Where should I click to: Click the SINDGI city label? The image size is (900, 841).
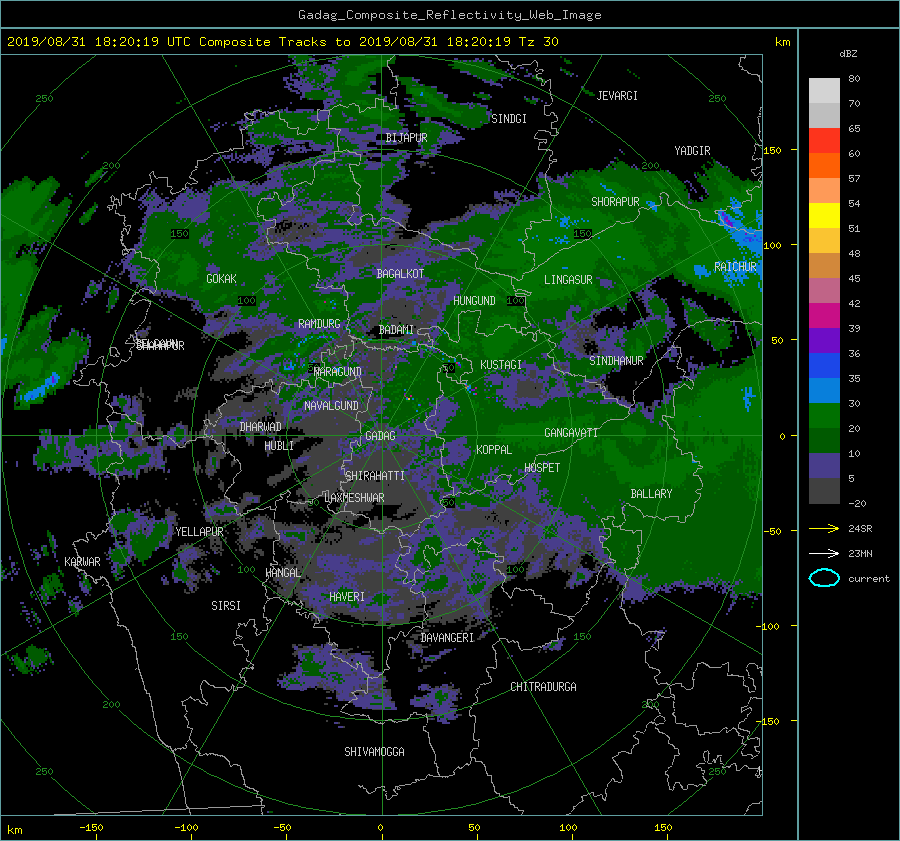[509, 119]
